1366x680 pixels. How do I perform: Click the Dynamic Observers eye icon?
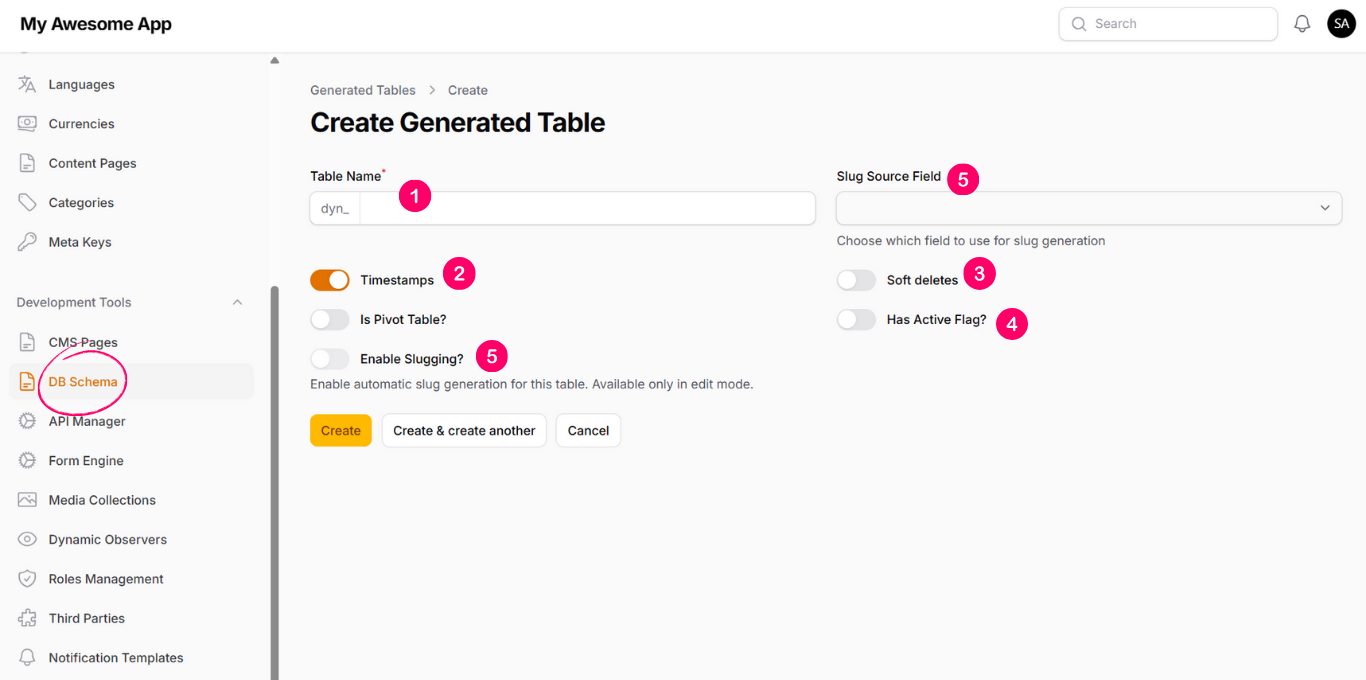(x=27, y=540)
